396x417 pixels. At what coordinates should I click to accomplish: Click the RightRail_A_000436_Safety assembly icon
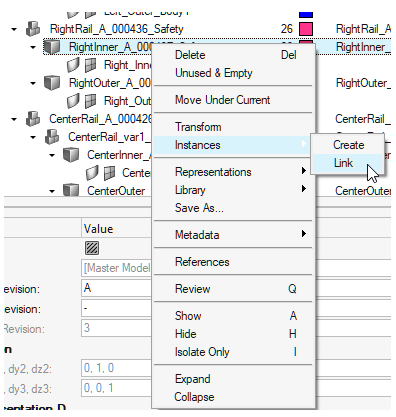click(33, 29)
